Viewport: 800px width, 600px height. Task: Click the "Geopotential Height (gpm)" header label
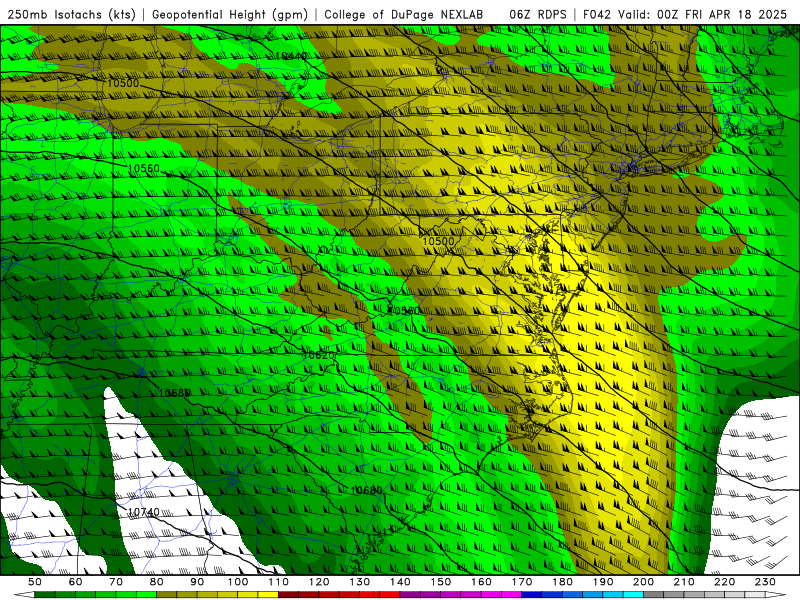pos(230,14)
